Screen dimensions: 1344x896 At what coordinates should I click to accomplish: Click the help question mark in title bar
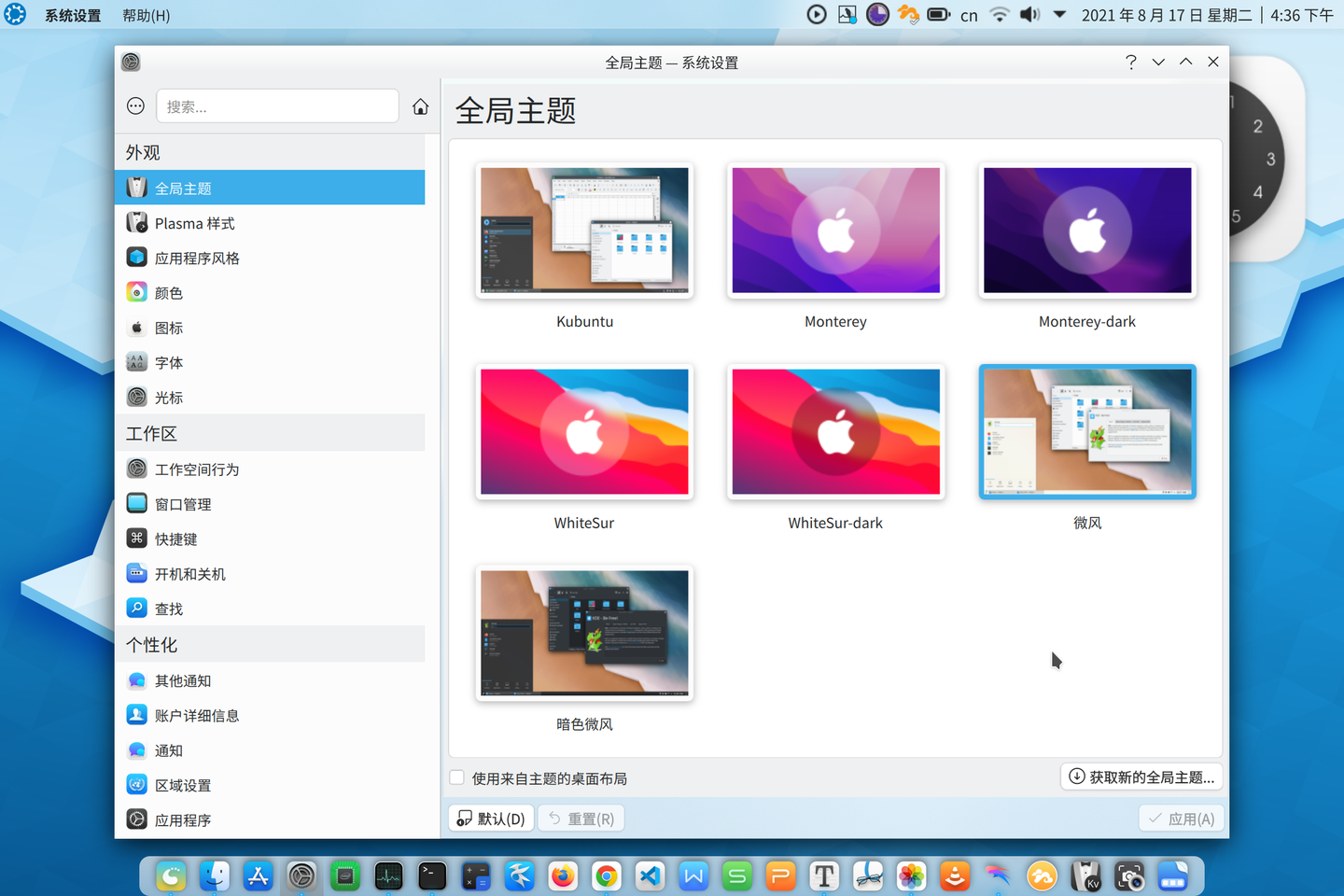point(1131,62)
